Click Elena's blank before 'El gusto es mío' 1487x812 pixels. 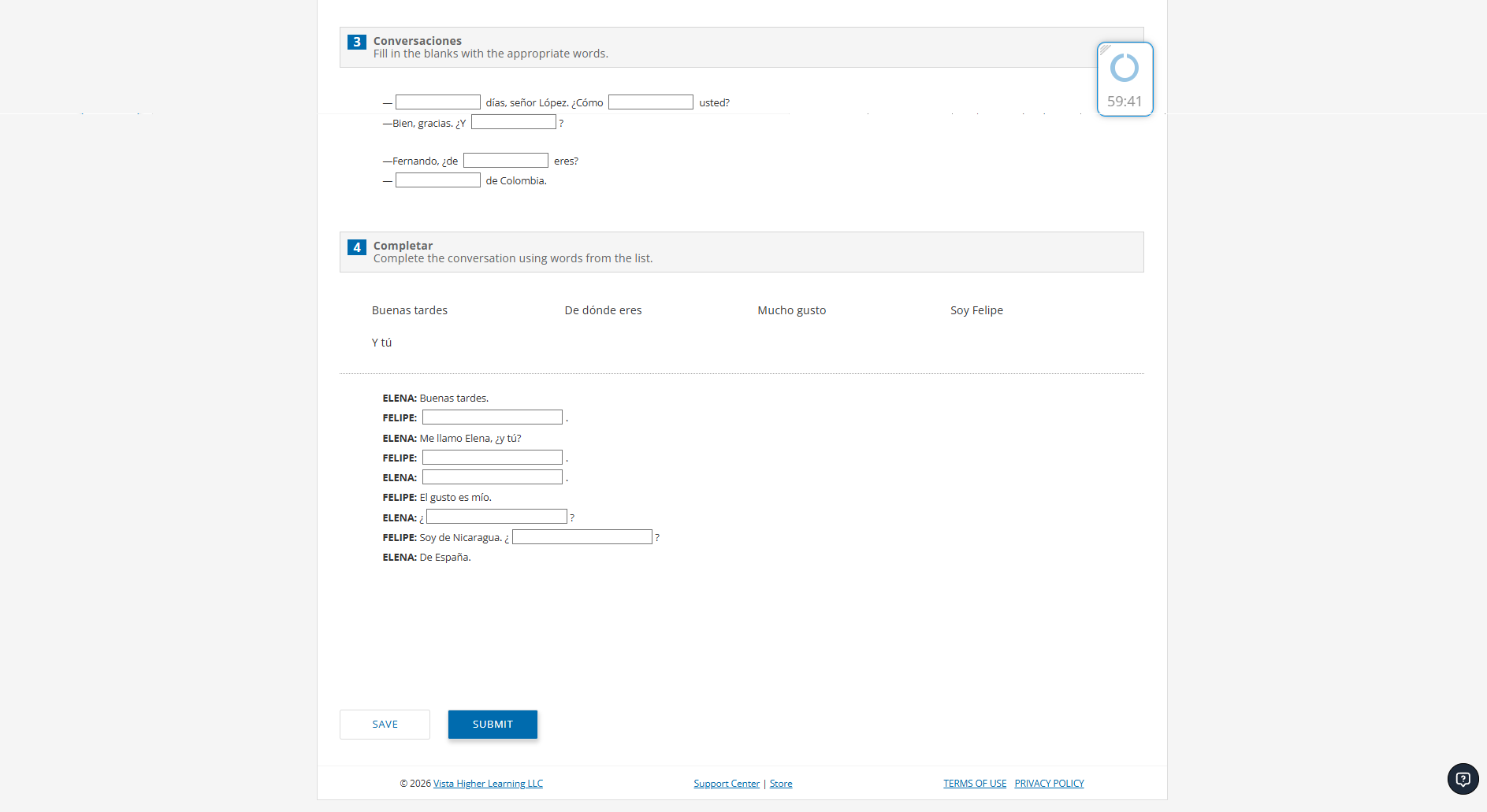(x=493, y=477)
